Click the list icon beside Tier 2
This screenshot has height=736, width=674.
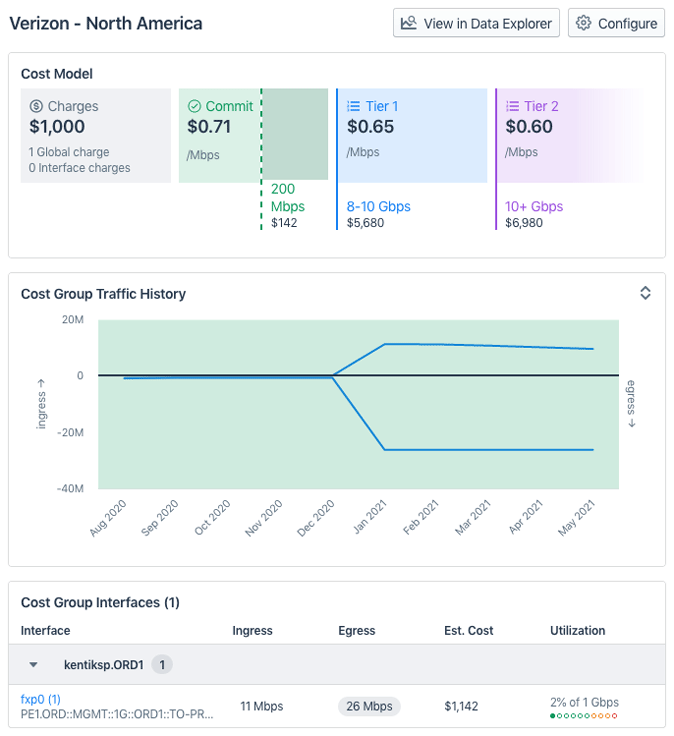(x=512, y=106)
